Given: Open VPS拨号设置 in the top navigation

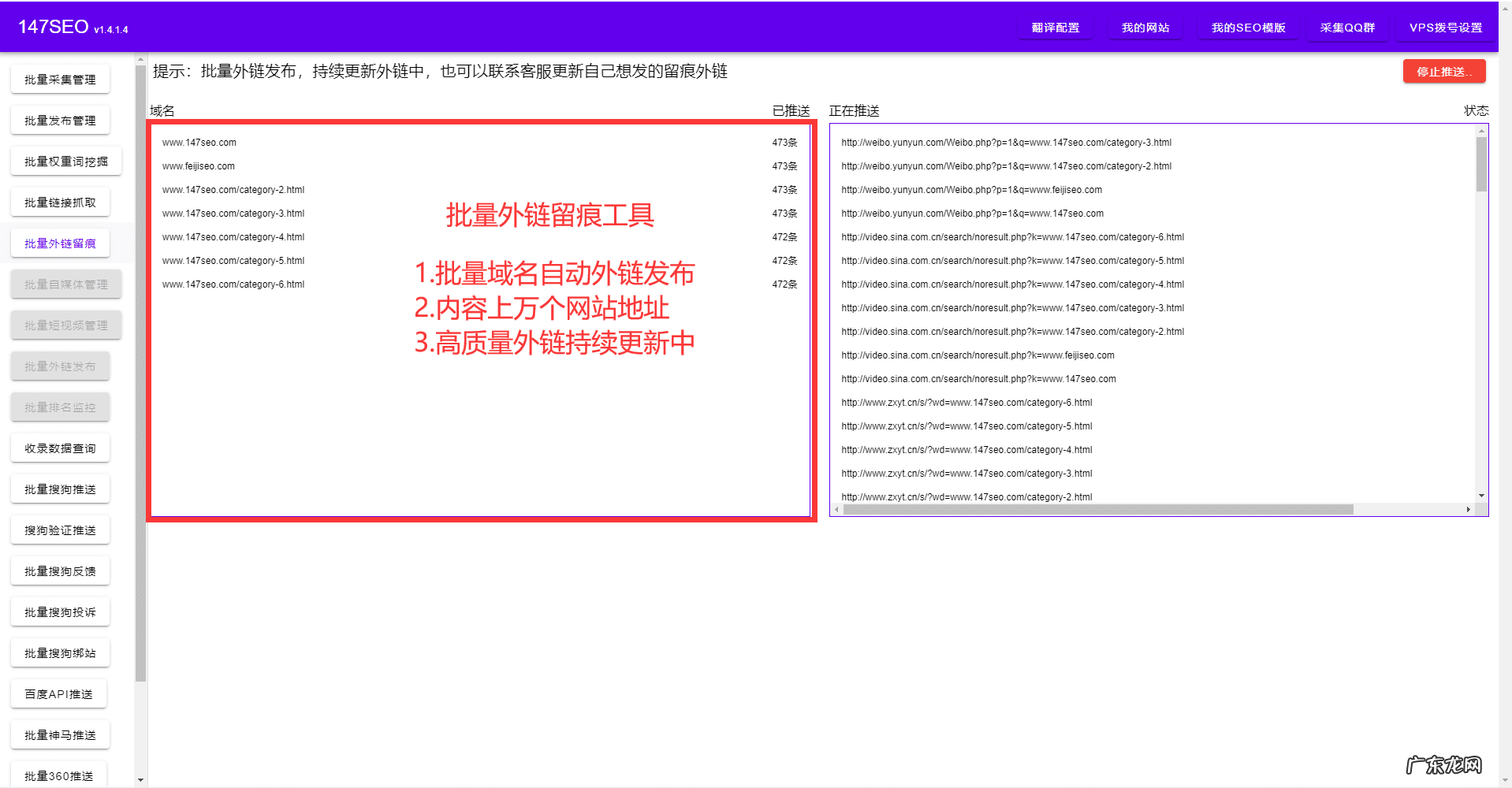Looking at the screenshot, I should 1445,26.
